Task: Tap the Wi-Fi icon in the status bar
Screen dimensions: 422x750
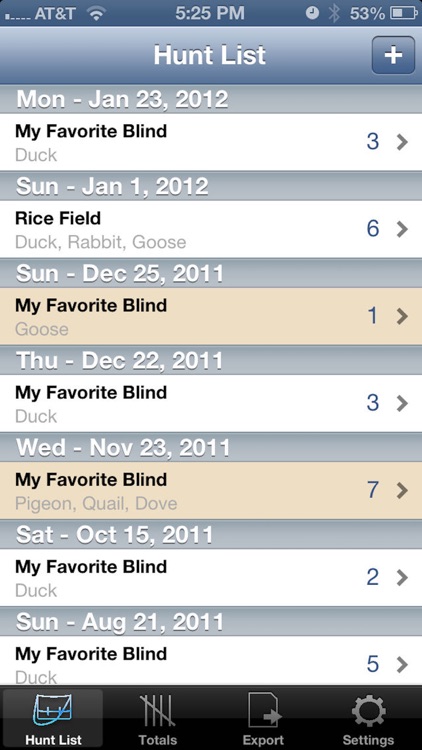Action: 96,14
